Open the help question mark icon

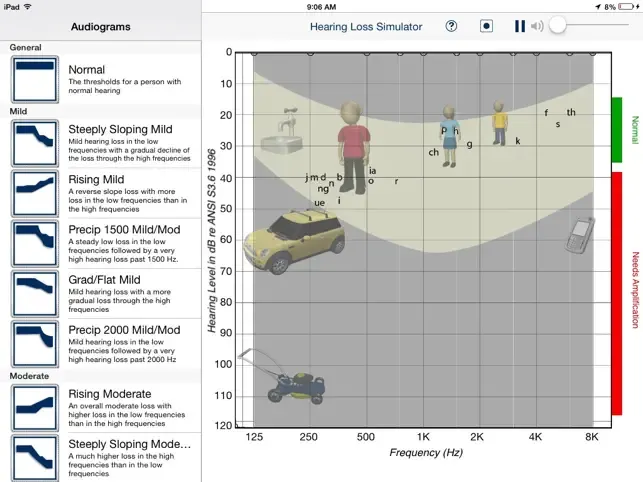(x=451, y=26)
